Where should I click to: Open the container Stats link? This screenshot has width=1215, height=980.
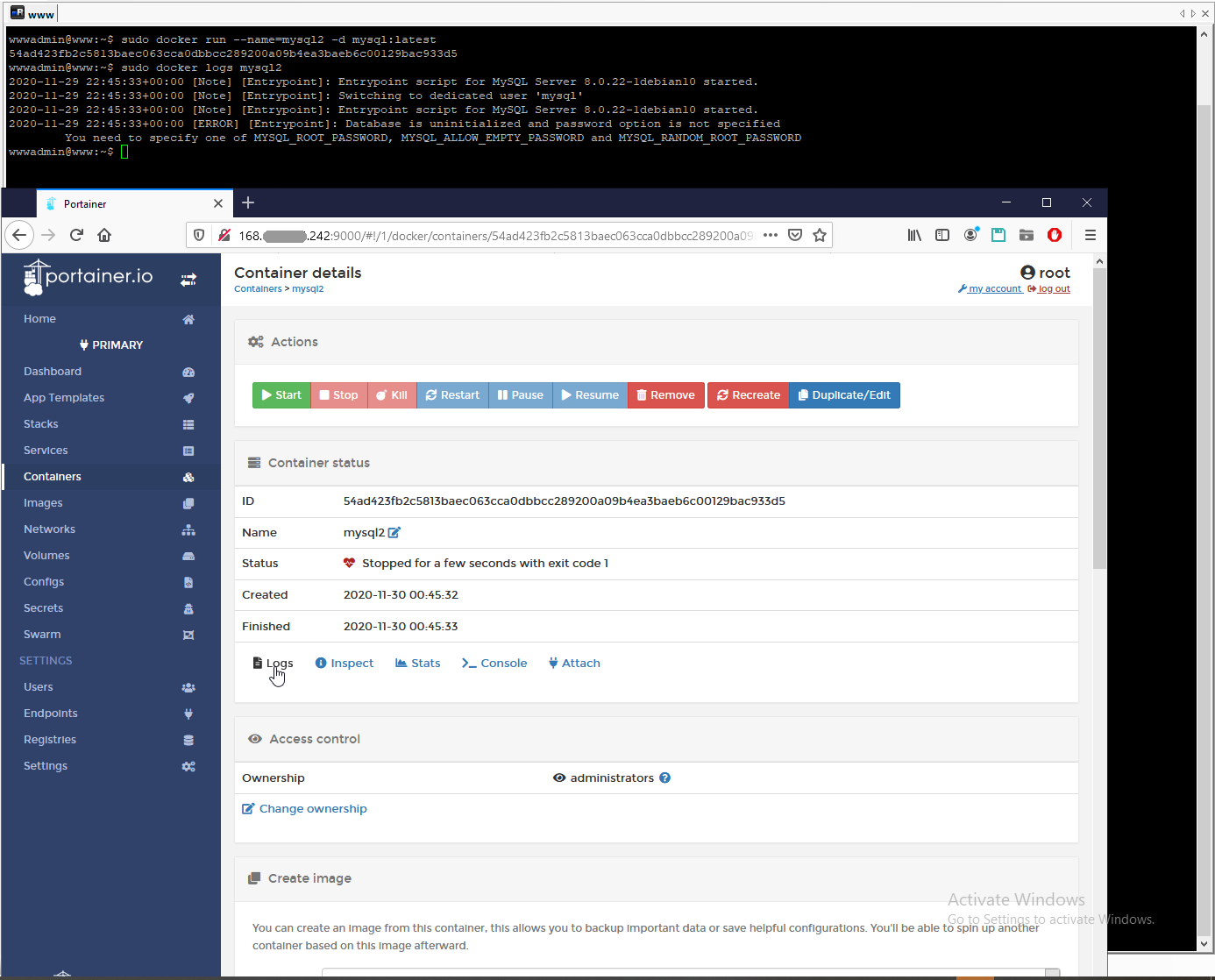(x=418, y=664)
